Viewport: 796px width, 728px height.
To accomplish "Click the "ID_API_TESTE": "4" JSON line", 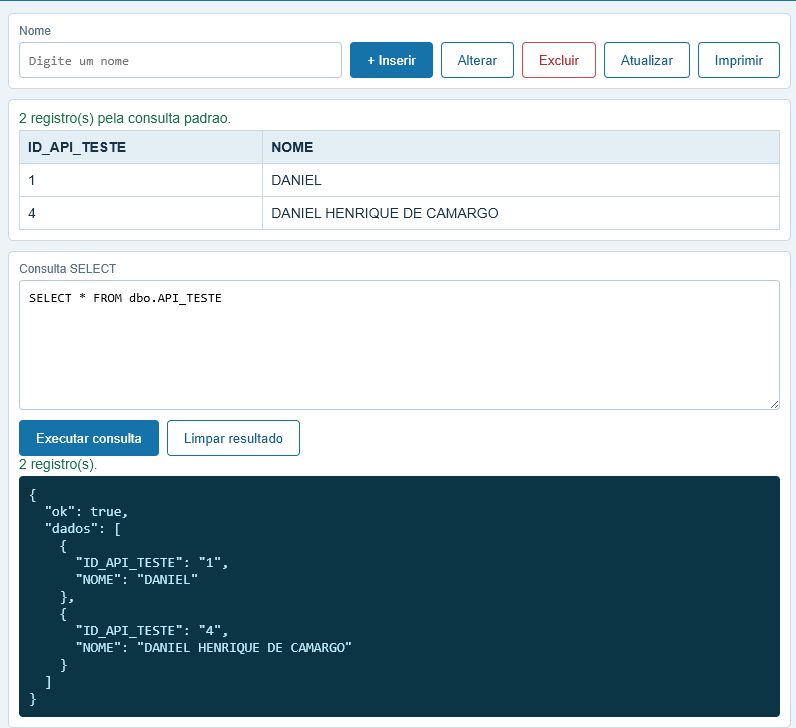I will pos(152,631).
